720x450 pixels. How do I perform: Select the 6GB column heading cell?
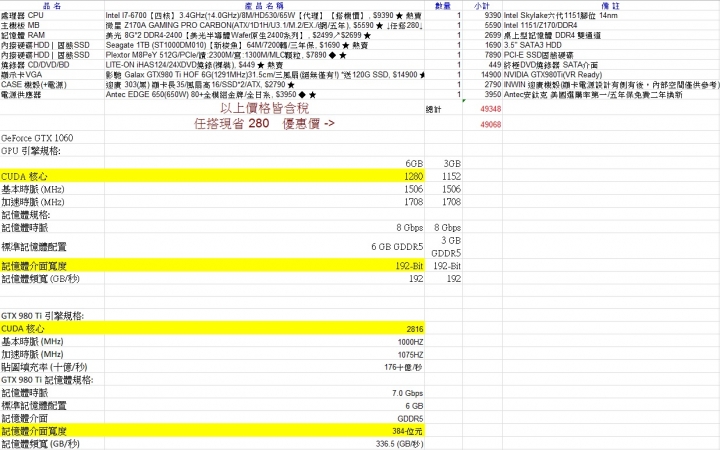point(264,163)
